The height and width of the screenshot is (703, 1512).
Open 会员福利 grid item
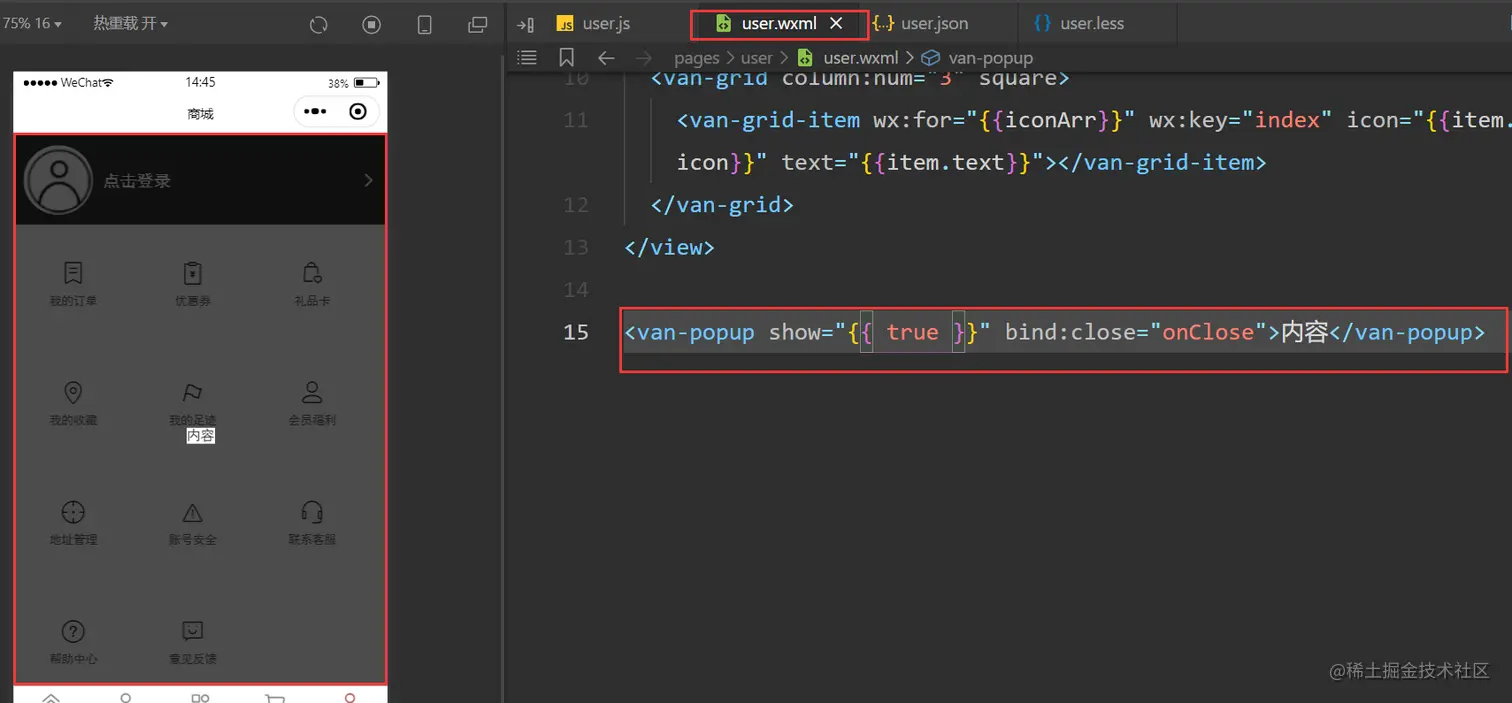pos(312,403)
